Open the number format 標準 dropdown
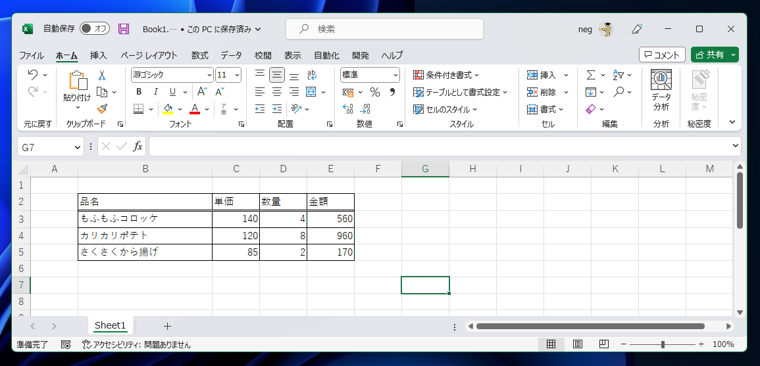 point(396,75)
